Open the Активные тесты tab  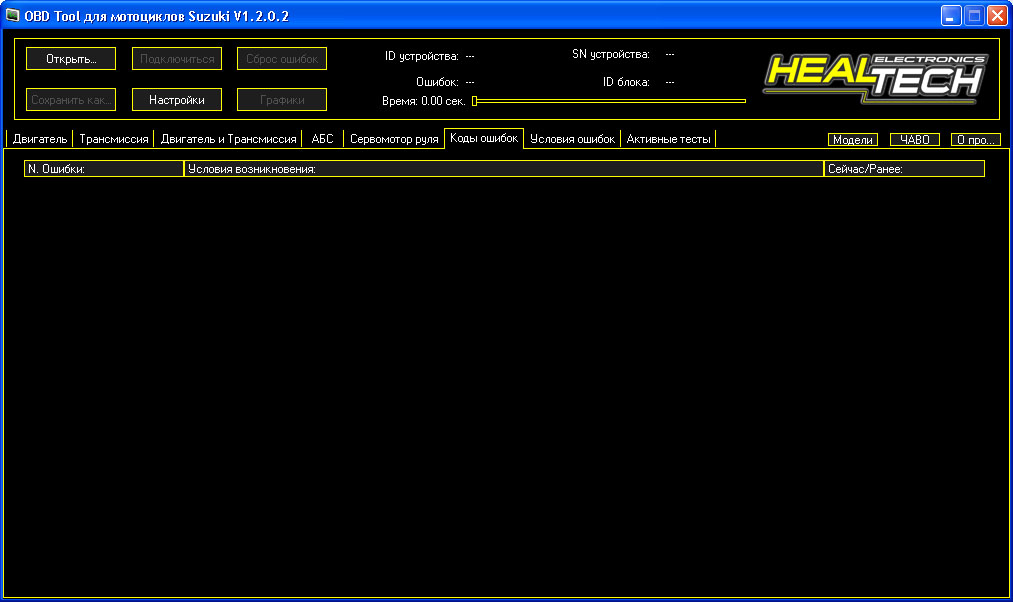coord(669,139)
